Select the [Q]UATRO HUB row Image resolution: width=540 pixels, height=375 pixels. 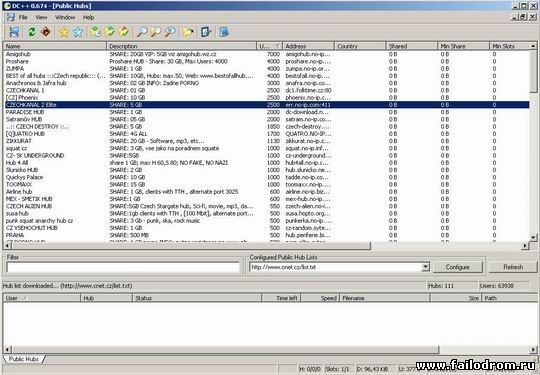click(266, 134)
